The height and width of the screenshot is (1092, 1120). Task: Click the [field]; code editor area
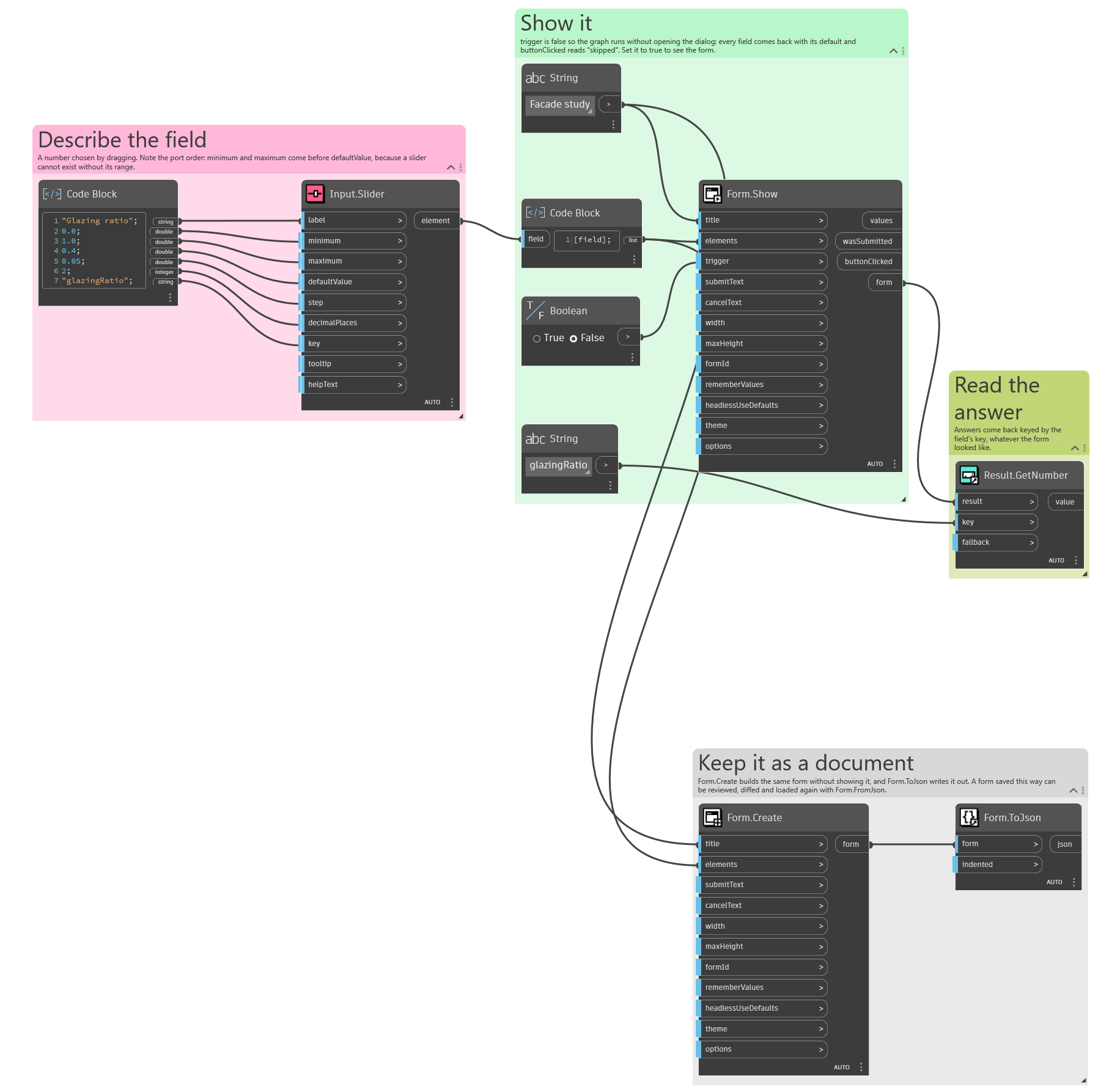point(587,240)
